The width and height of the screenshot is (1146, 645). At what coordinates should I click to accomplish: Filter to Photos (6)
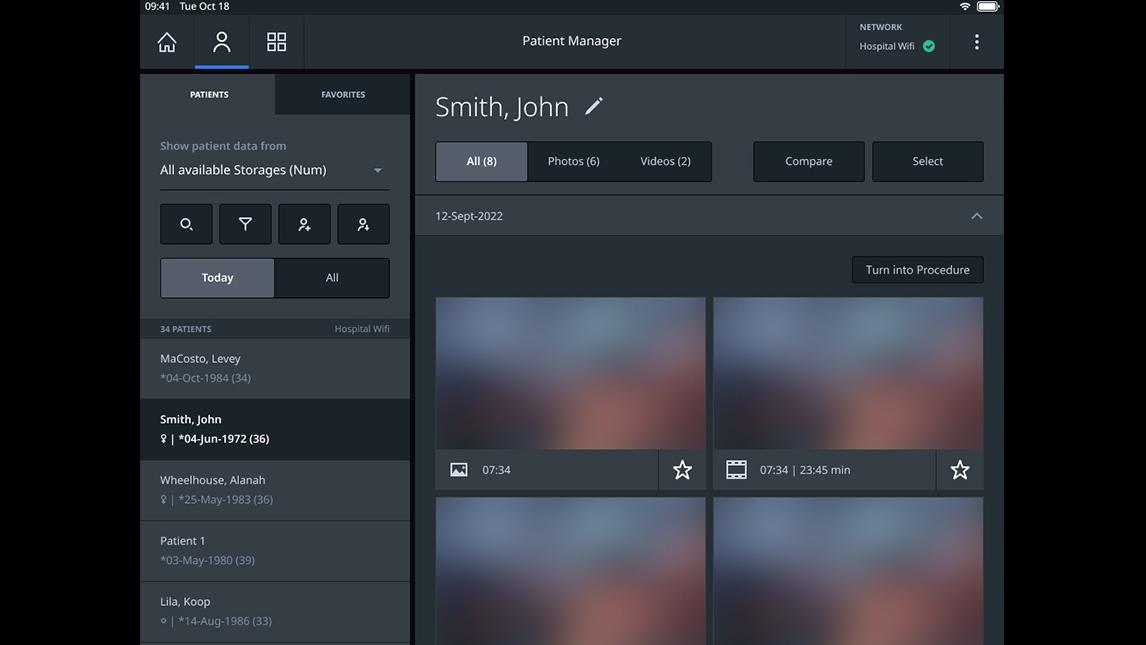(x=574, y=161)
